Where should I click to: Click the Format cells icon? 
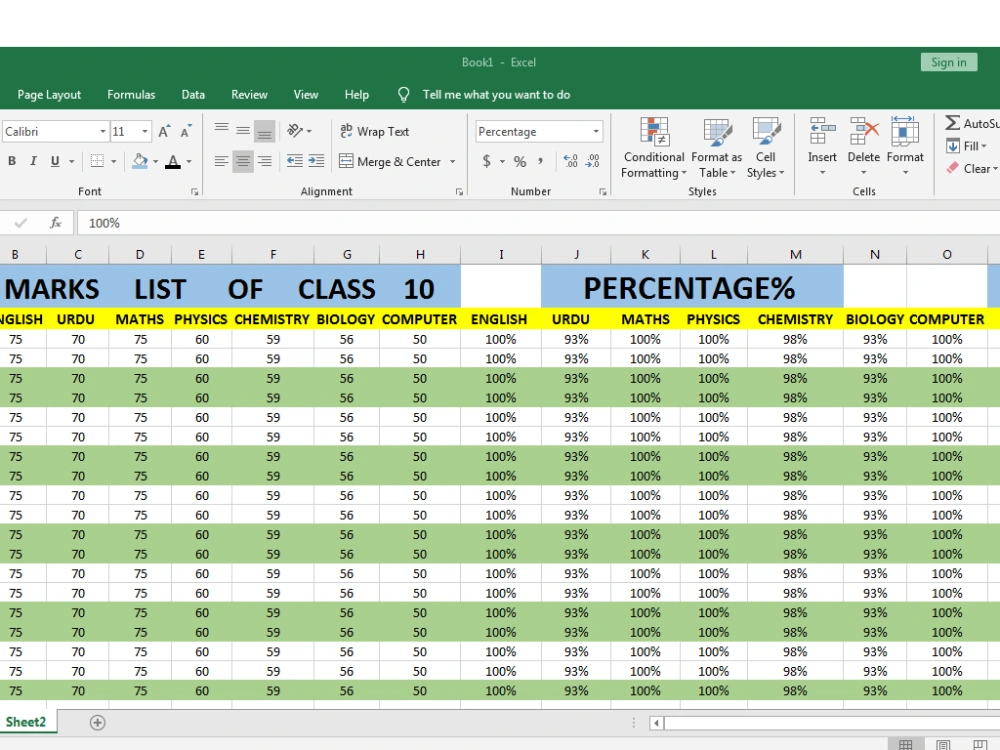pos(904,131)
